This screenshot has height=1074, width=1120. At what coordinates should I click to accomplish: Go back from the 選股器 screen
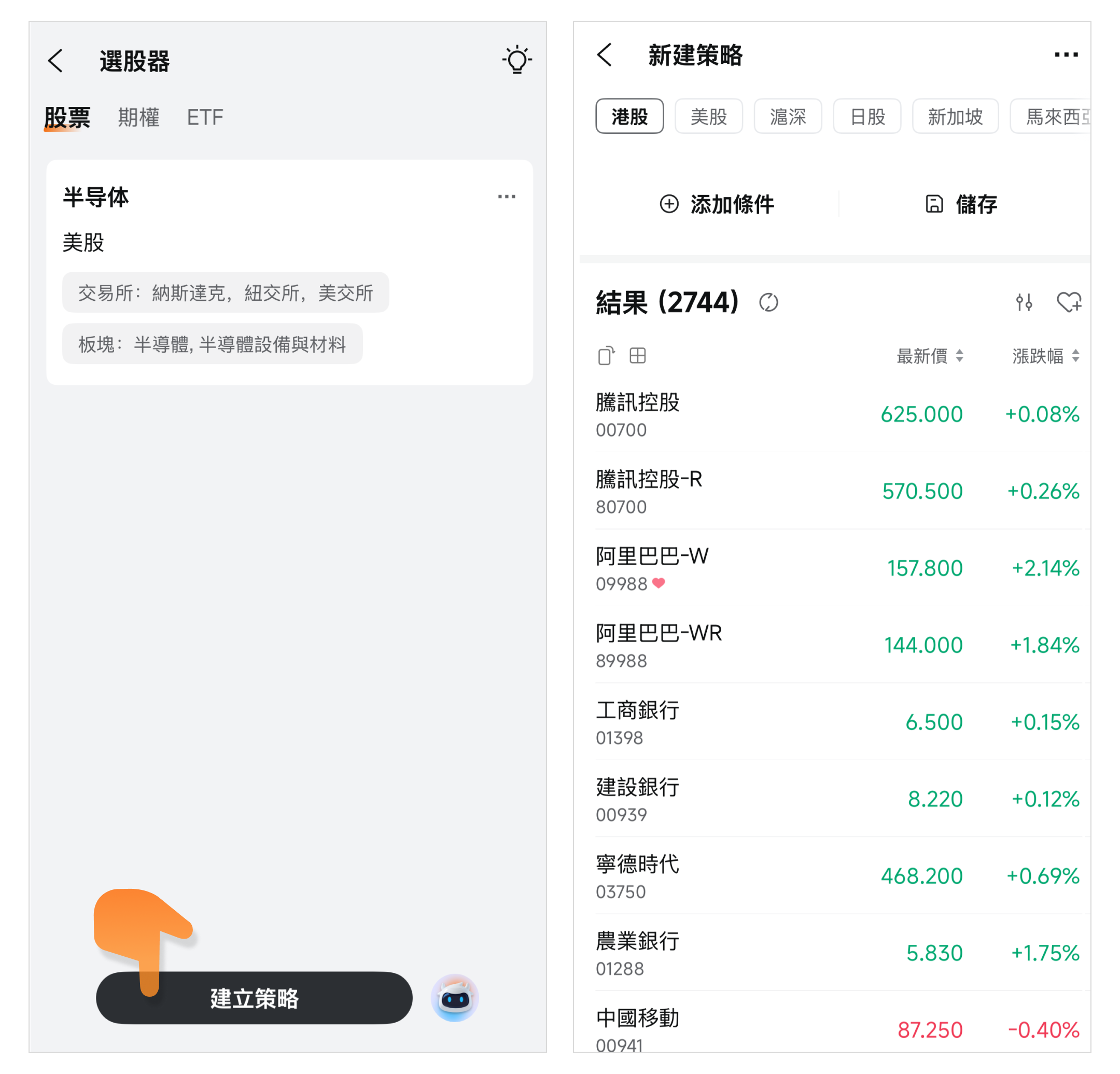[x=55, y=61]
